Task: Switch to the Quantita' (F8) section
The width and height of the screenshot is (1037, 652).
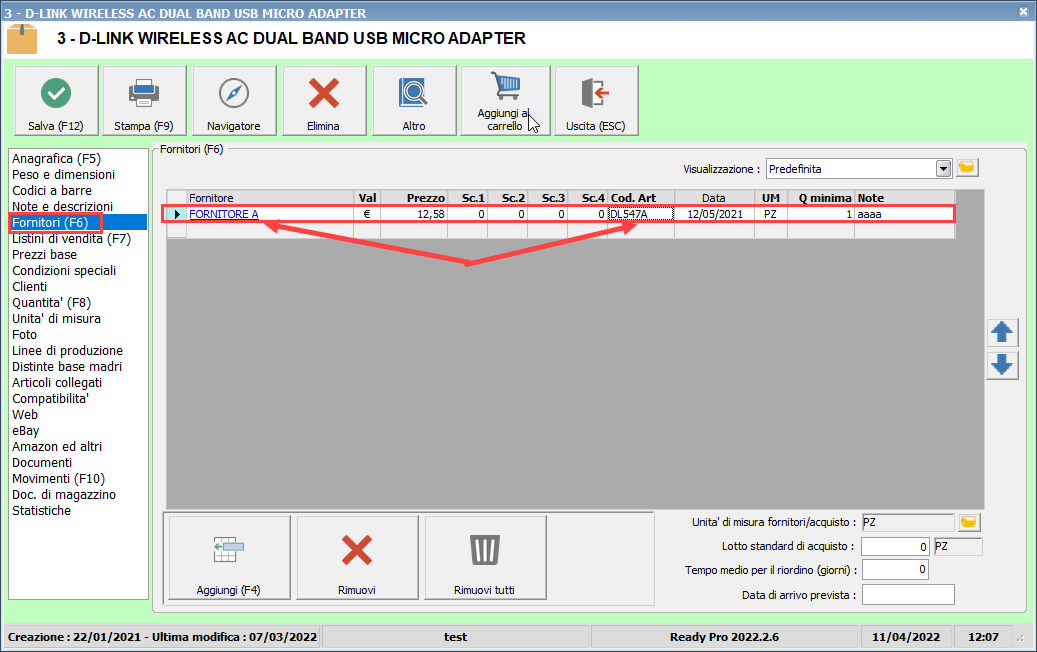Action: click(52, 303)
